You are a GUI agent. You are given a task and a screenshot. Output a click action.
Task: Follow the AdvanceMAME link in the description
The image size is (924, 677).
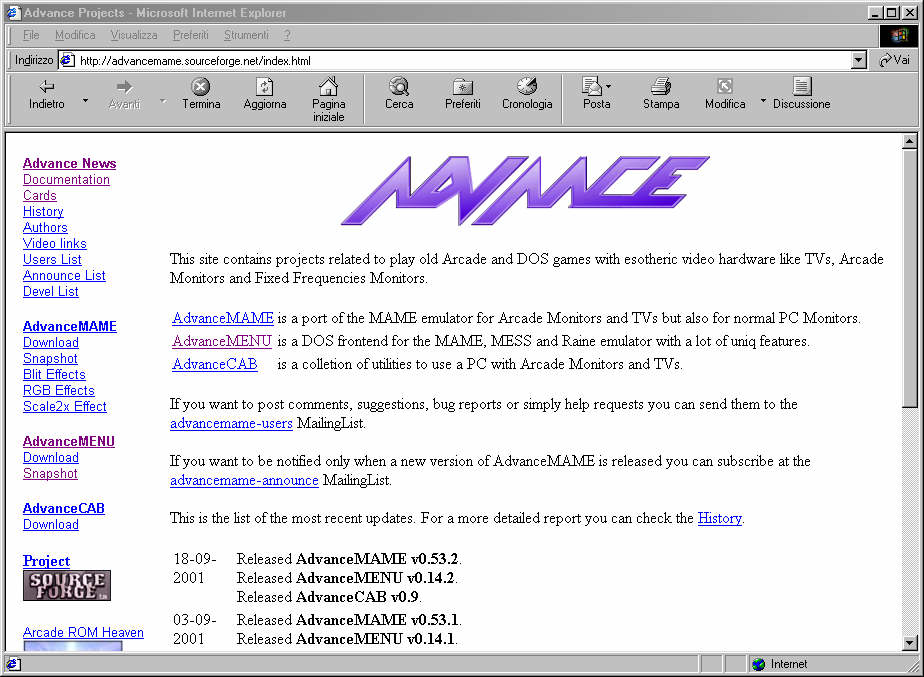[223, 318]
